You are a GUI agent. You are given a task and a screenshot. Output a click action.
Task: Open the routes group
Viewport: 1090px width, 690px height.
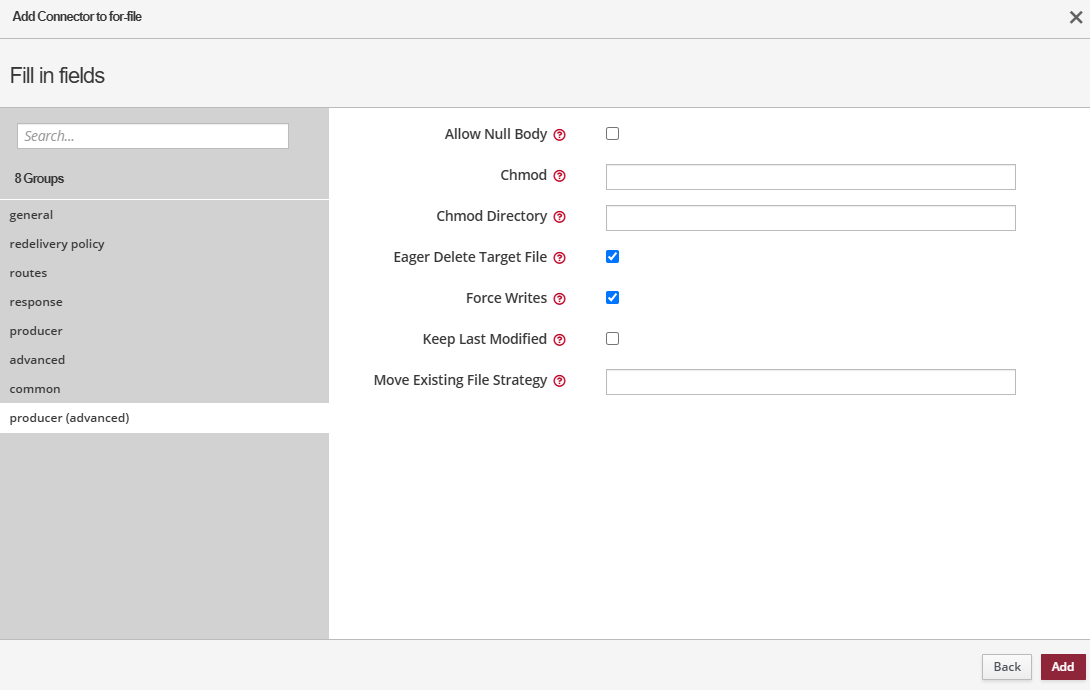[x=29, y=273]
